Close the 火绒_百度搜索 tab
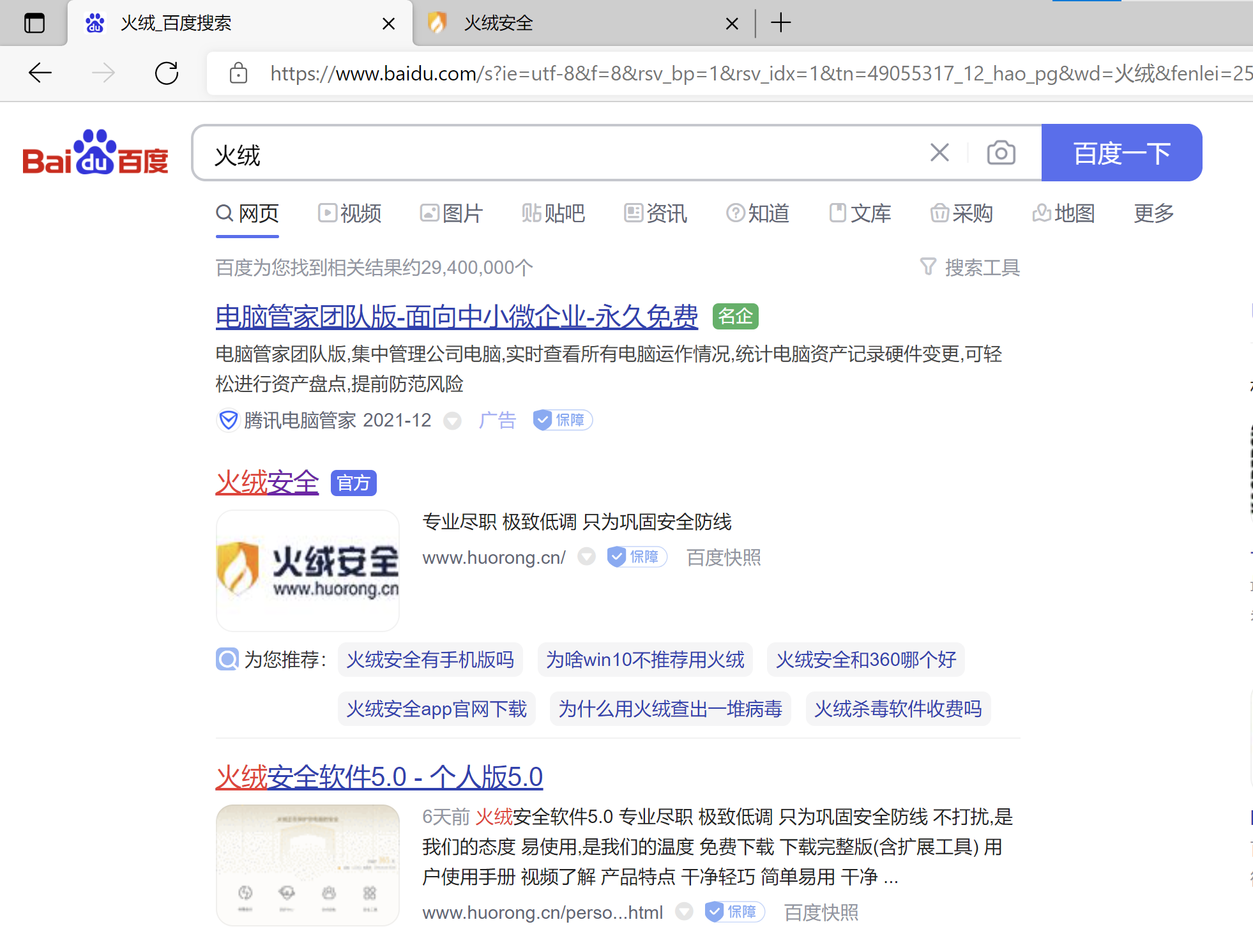1253x952 pixels. [388, 24]
